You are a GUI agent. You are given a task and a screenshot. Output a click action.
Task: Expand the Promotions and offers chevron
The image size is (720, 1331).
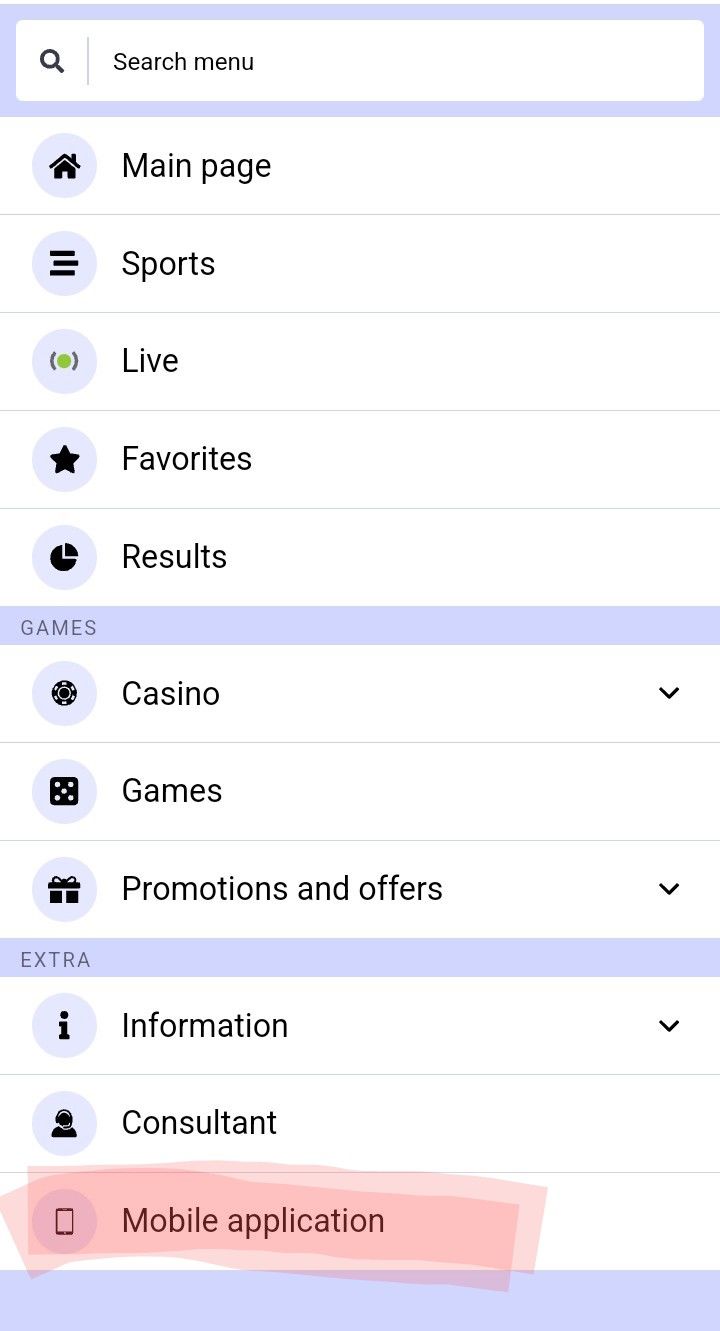click(669, 889)
